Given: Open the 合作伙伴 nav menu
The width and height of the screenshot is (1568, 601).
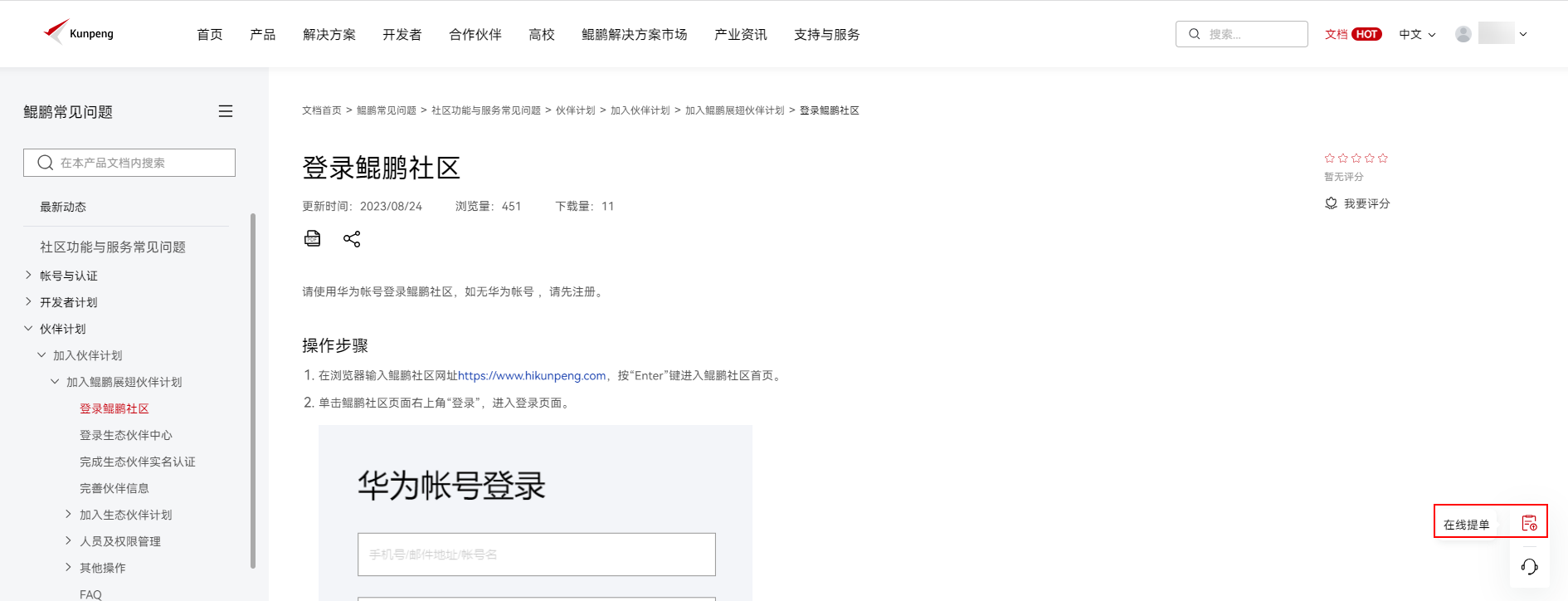Looking at the screenshot, I should coord(475,34).
